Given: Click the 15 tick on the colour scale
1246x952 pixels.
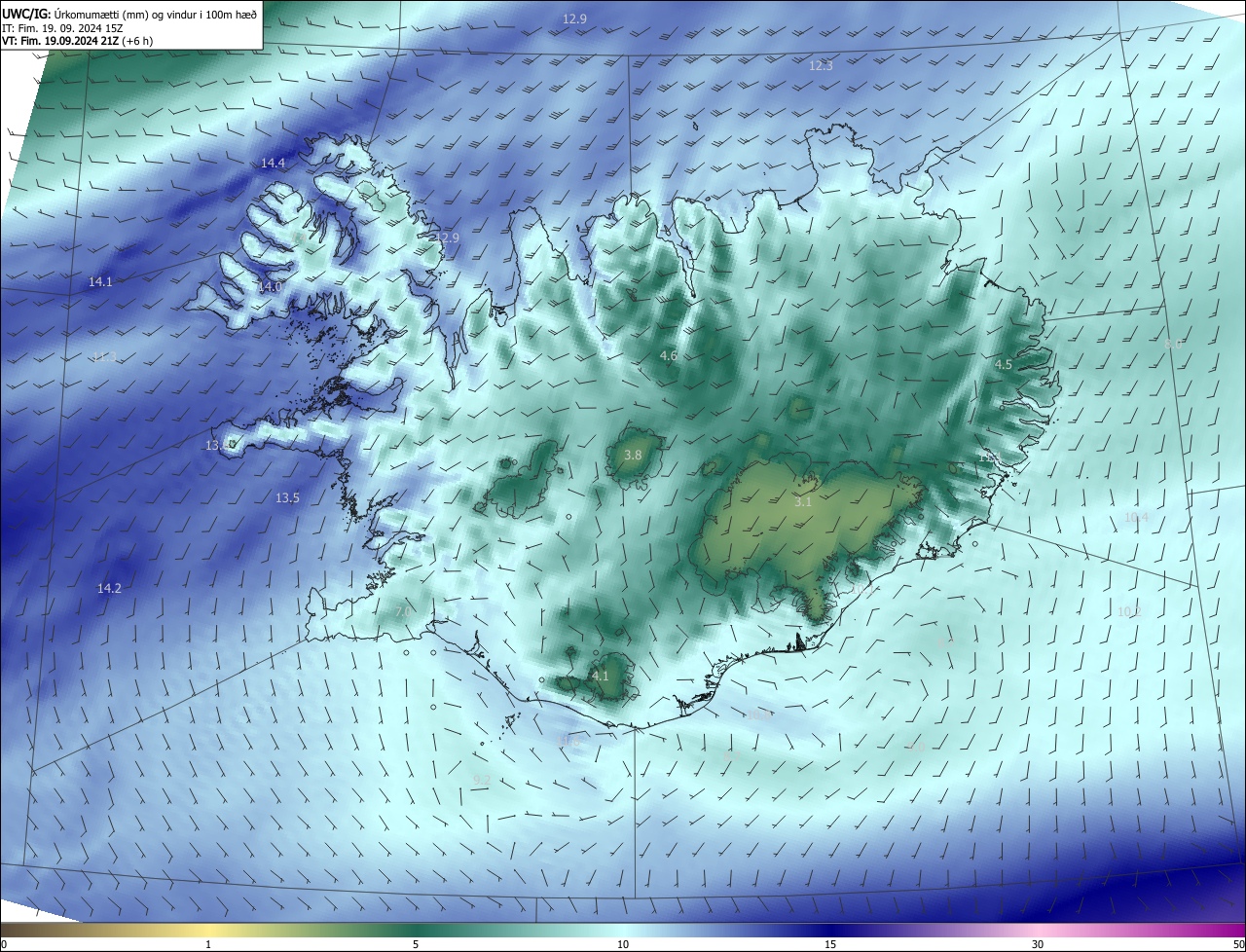Looking at the screenshot, I should coord(830,945).
